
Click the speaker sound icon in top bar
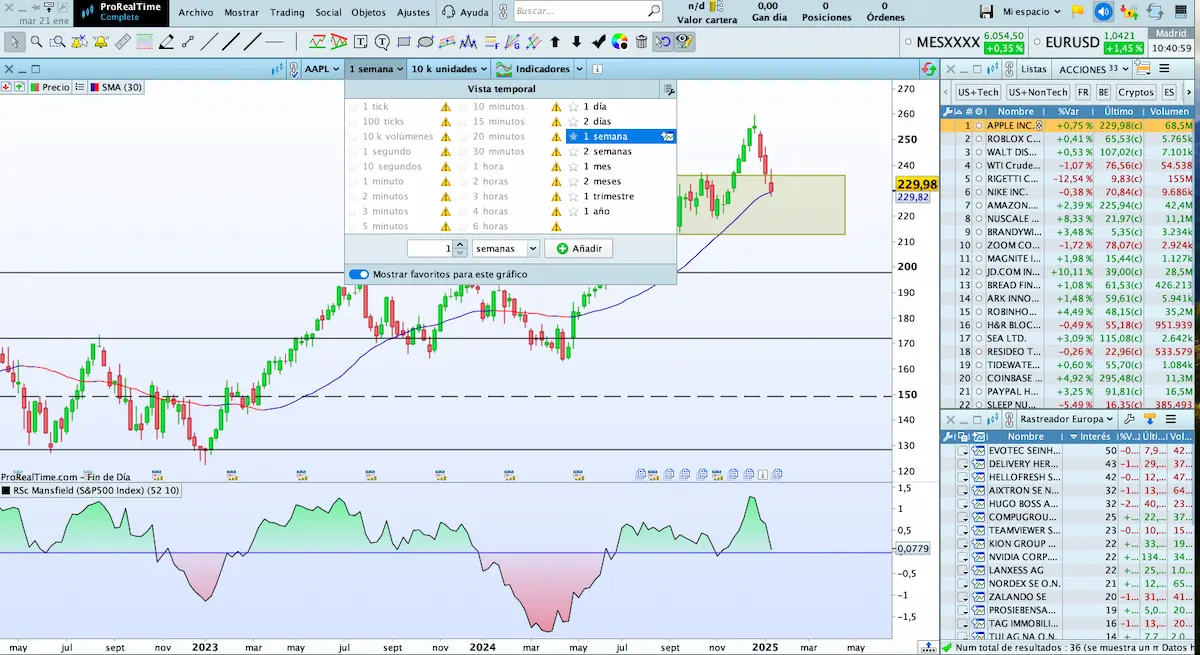1103,12
